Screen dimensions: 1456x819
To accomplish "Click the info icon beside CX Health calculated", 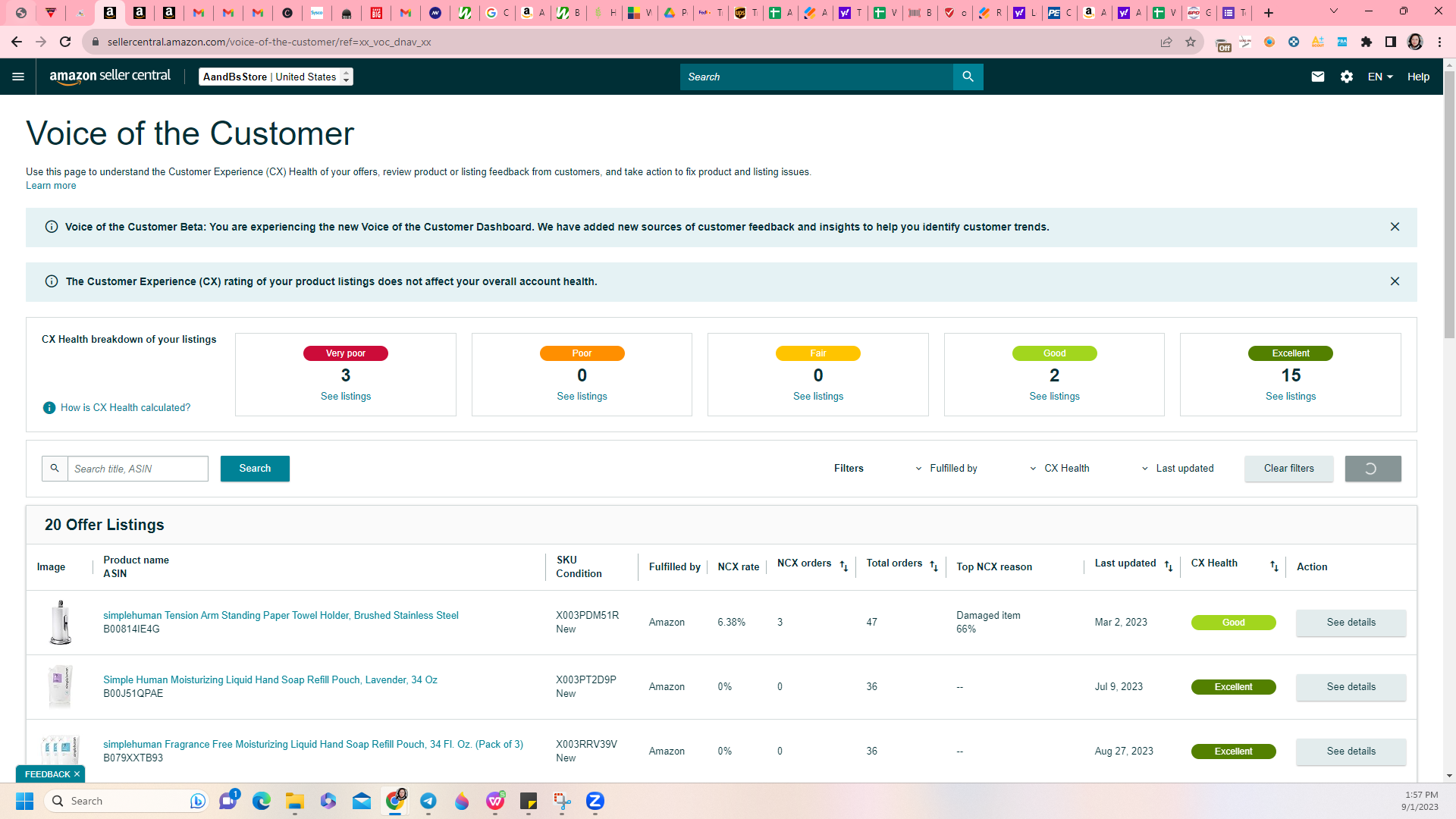I will tap(49, 408).
